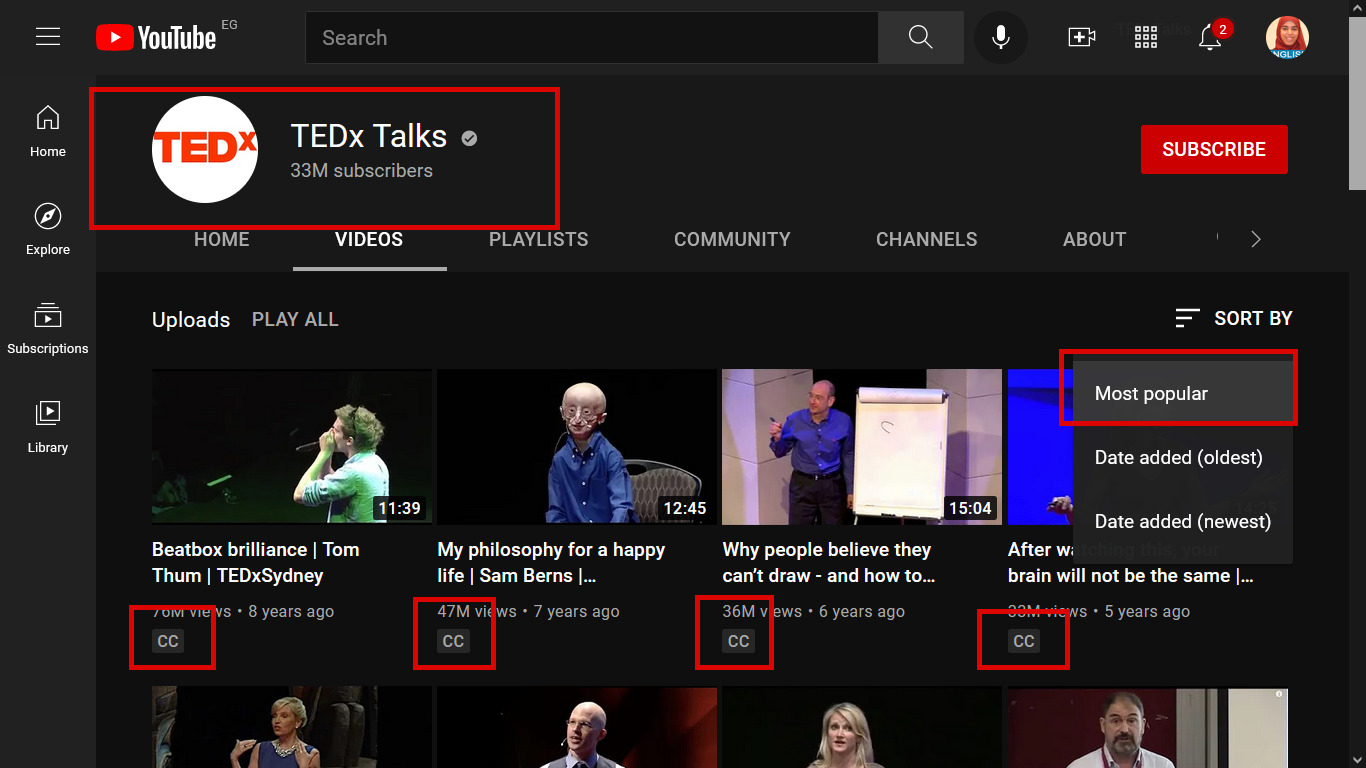Open My philosophy for a happy life title
The height and width of the screenshot is (768, 1366).
[551, 562]
